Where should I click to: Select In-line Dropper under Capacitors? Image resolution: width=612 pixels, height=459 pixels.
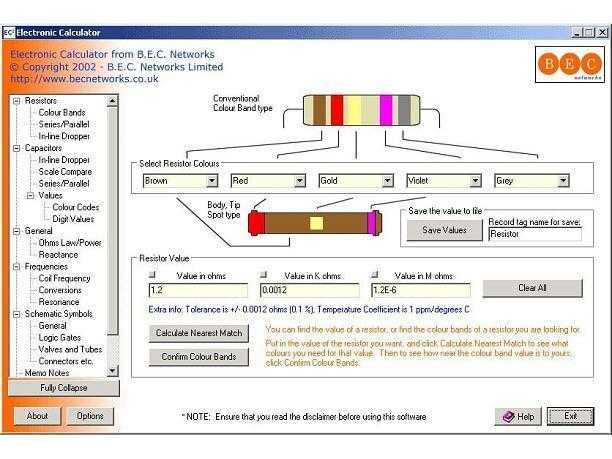pos(64,160)
